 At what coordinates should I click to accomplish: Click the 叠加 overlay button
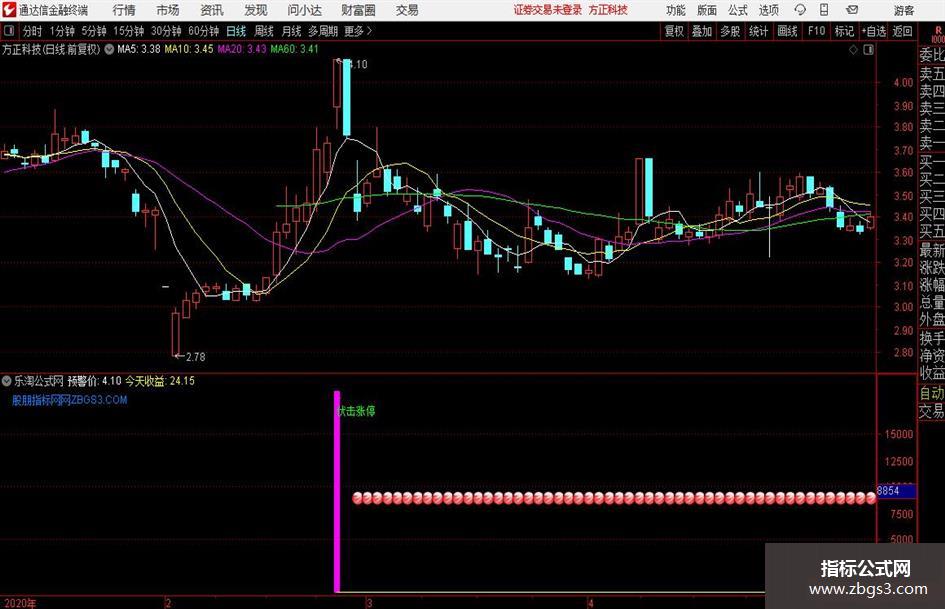pos(702,31)
